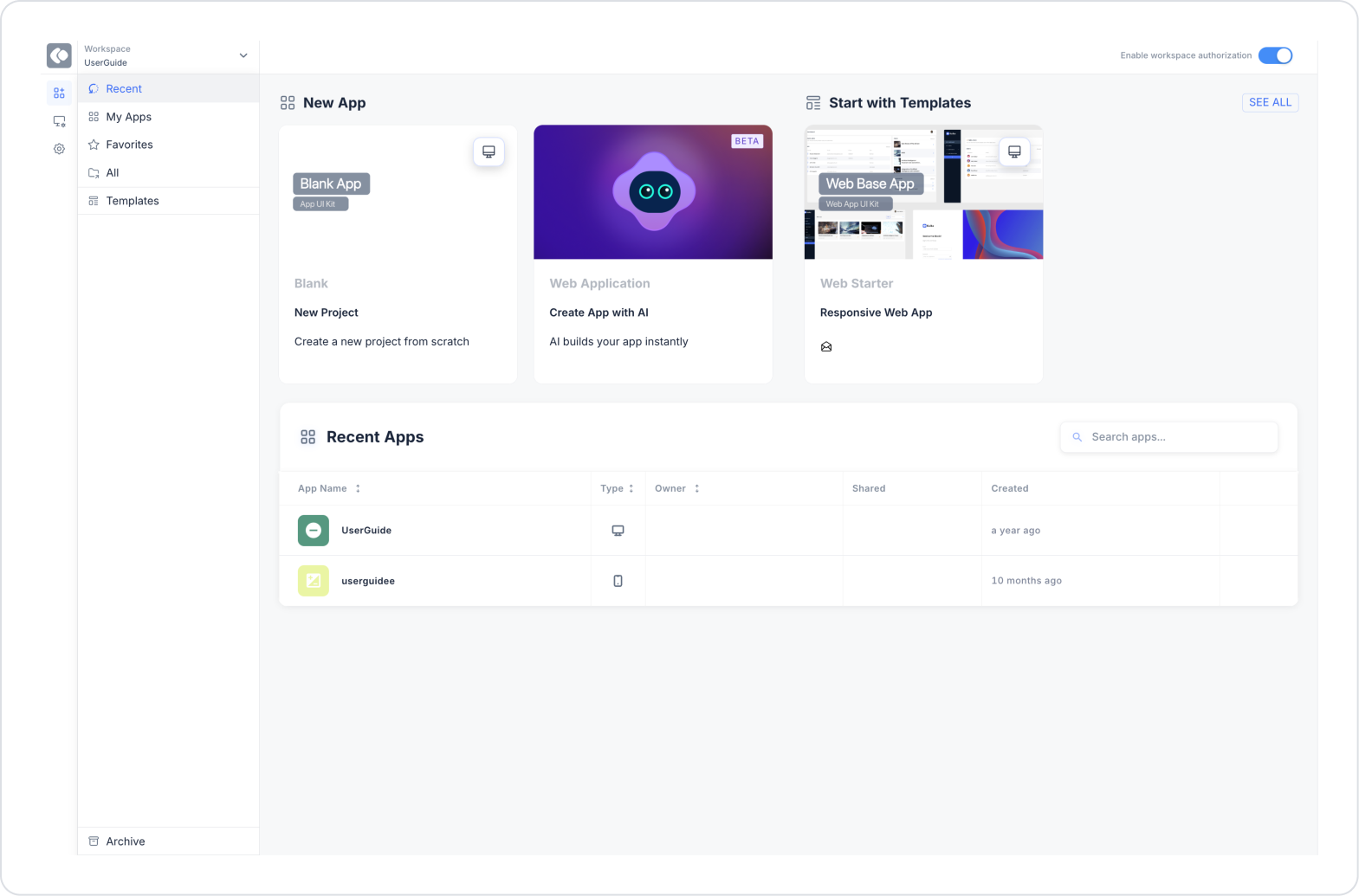The image size is (1359, 896).
Task: Click the template icon beside Start with Templates
Action: point(813,103)
